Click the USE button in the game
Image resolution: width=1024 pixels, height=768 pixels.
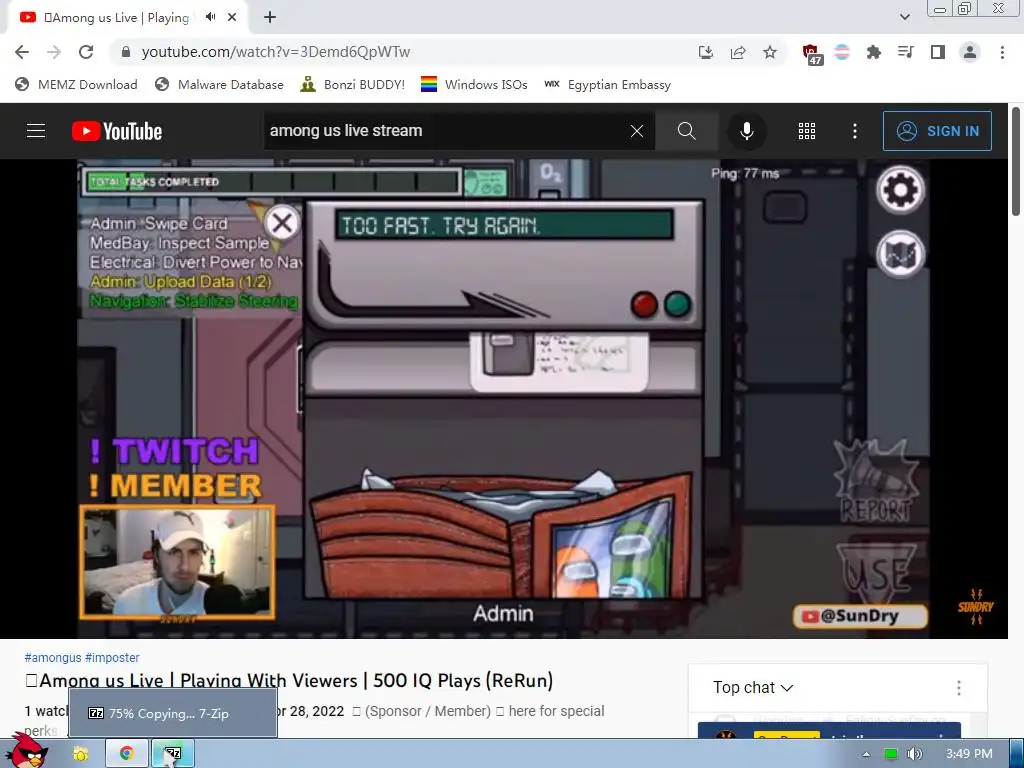875,573
